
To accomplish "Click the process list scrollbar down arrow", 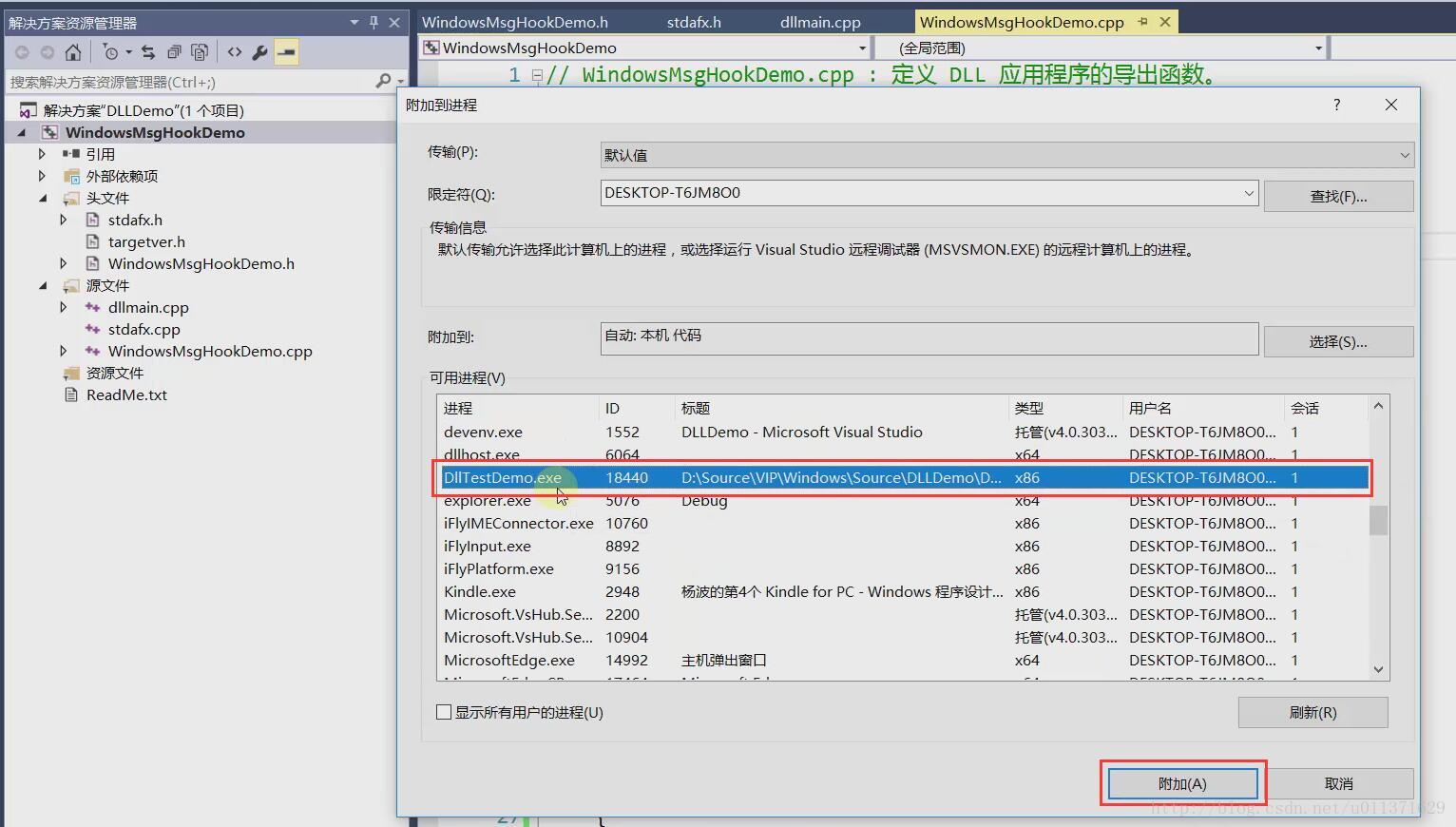I will pos(1379,669).
